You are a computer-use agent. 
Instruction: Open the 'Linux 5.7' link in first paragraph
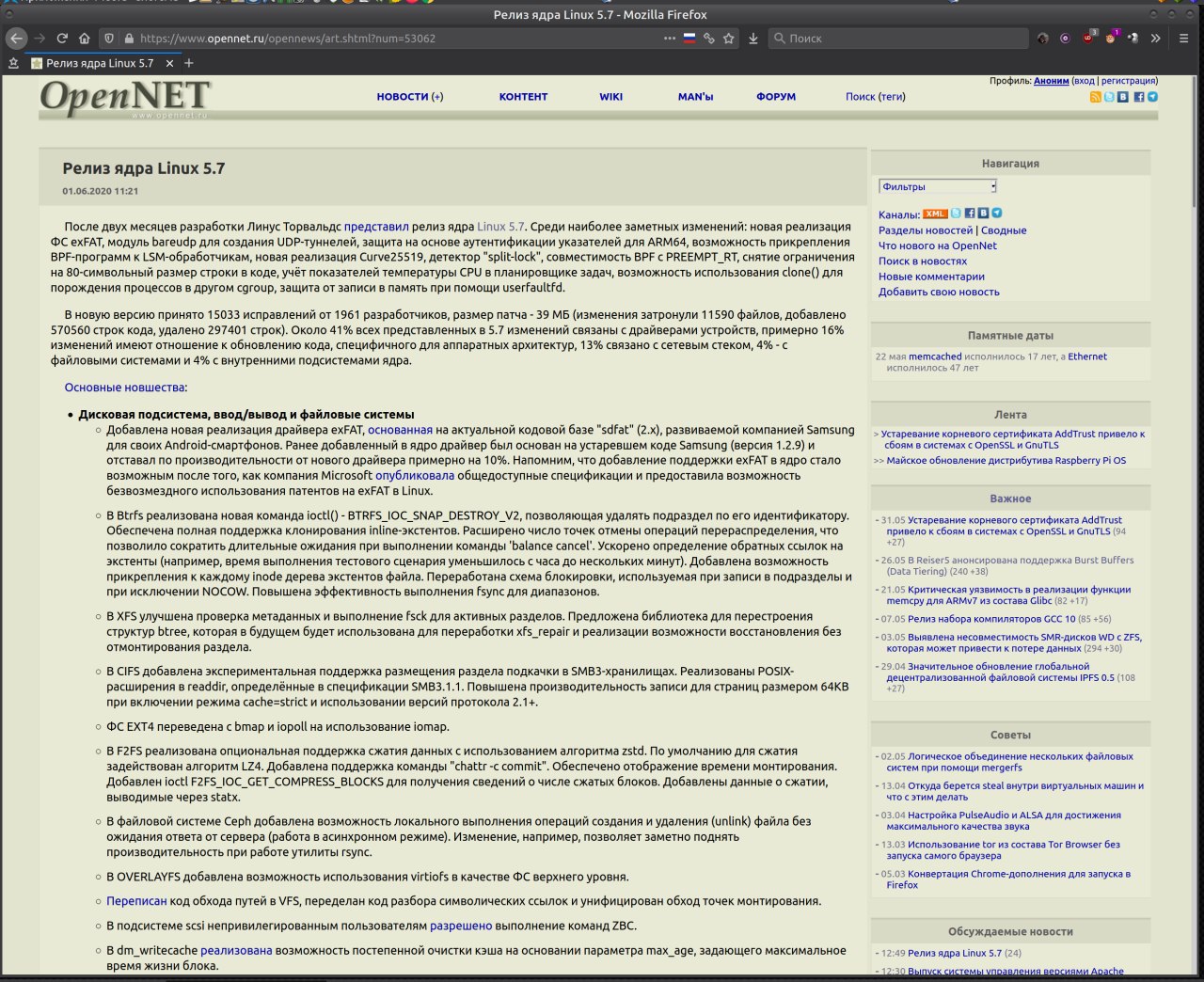click(x=500, y=227)
